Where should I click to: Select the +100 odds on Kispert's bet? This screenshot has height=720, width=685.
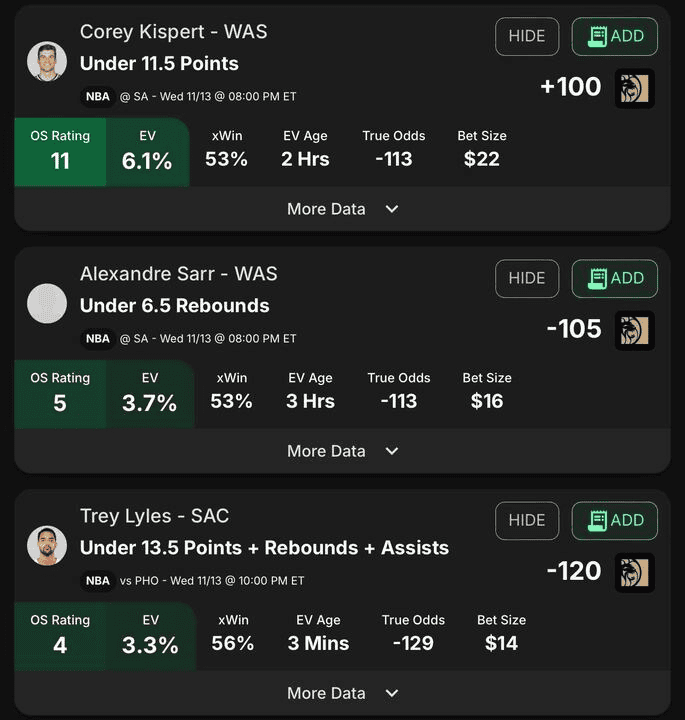coord(571,86)
